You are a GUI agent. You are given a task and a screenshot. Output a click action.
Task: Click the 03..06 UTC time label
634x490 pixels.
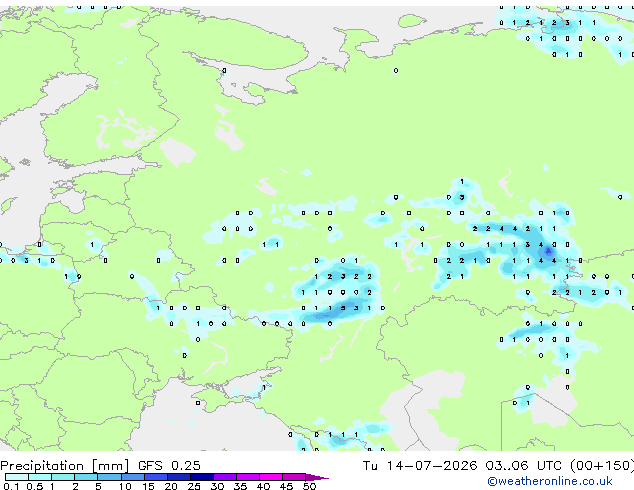click(524, 465)
